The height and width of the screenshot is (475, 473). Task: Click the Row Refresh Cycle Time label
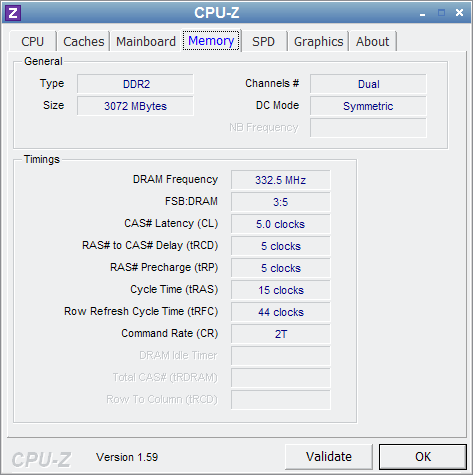point(141,311)
